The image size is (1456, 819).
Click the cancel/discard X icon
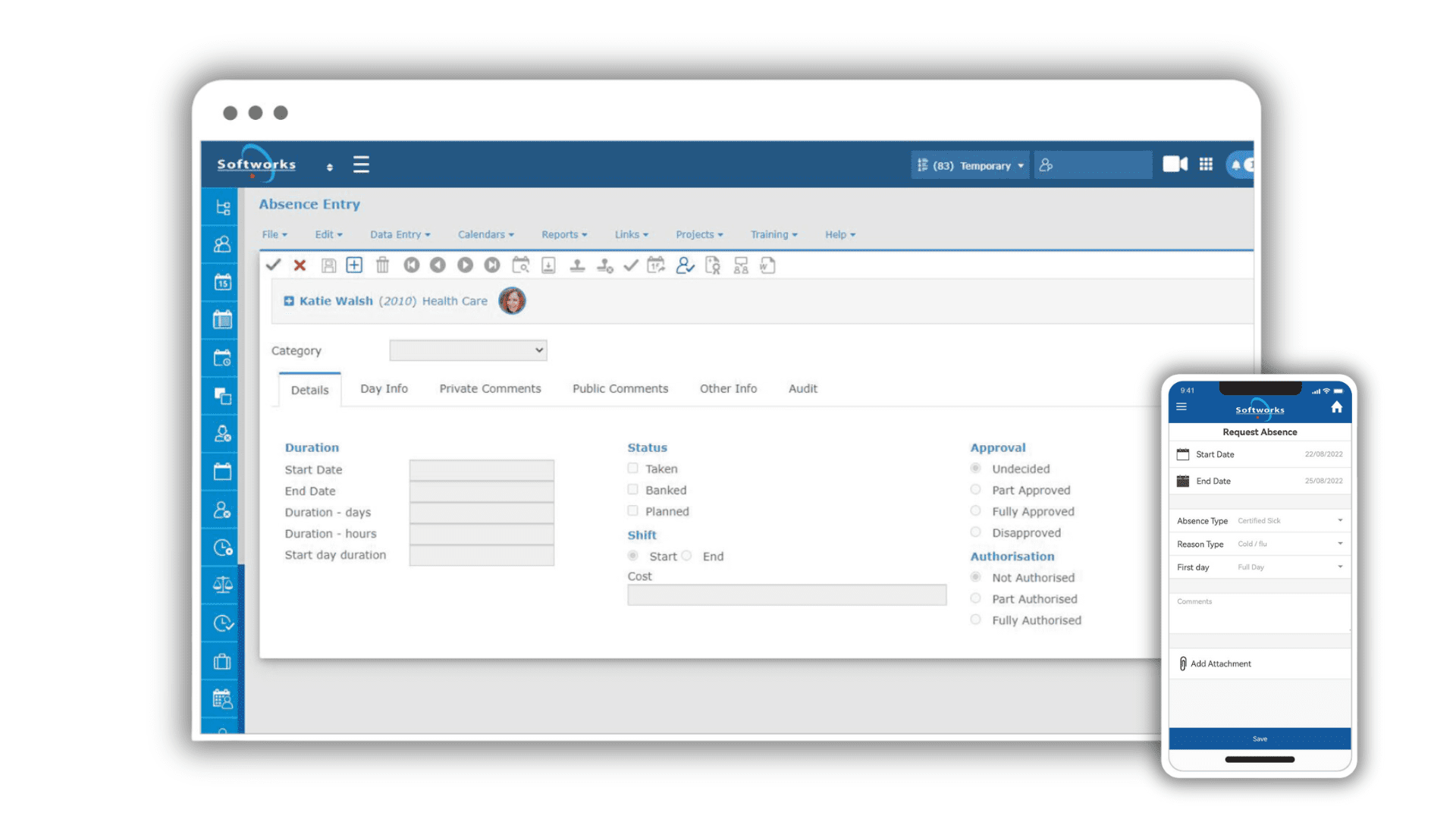click(299, 264)
